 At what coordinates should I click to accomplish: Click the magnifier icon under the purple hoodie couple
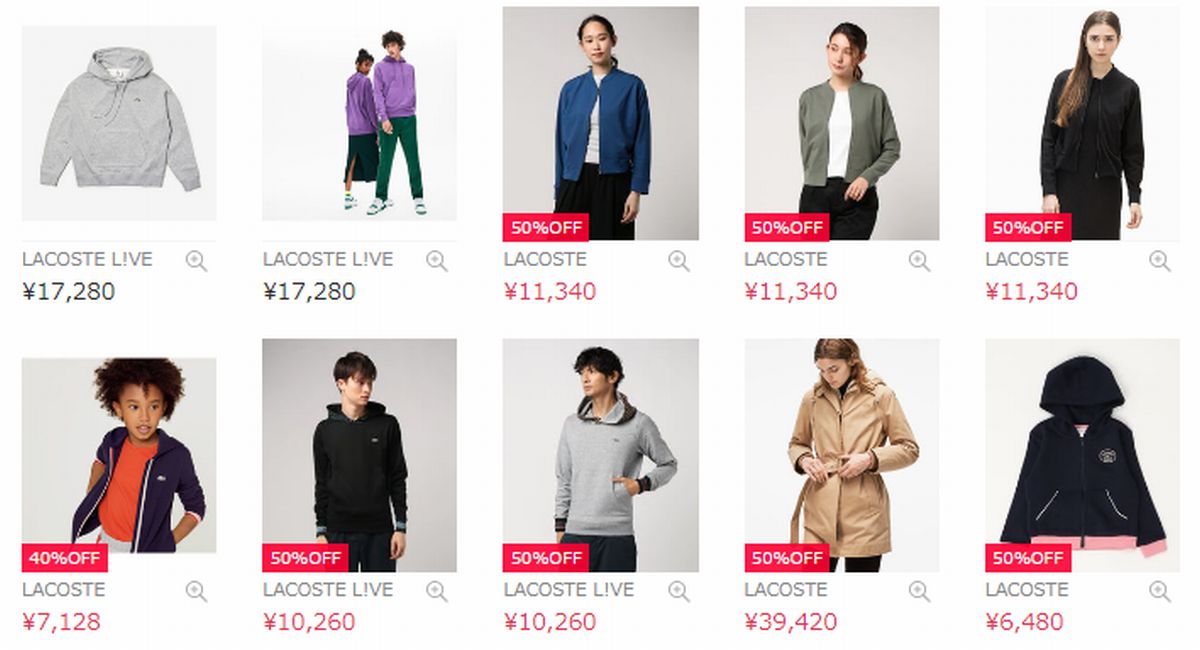pos(437,261)
